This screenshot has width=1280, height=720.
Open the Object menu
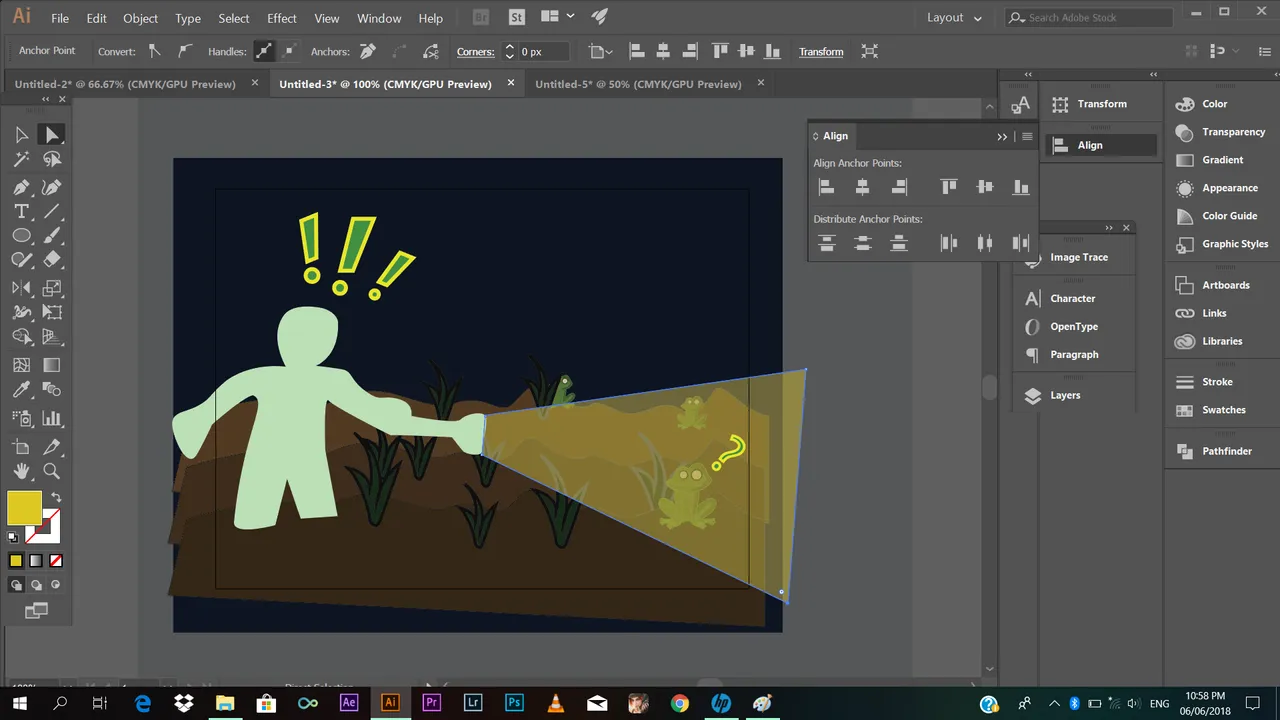[140, 18]
